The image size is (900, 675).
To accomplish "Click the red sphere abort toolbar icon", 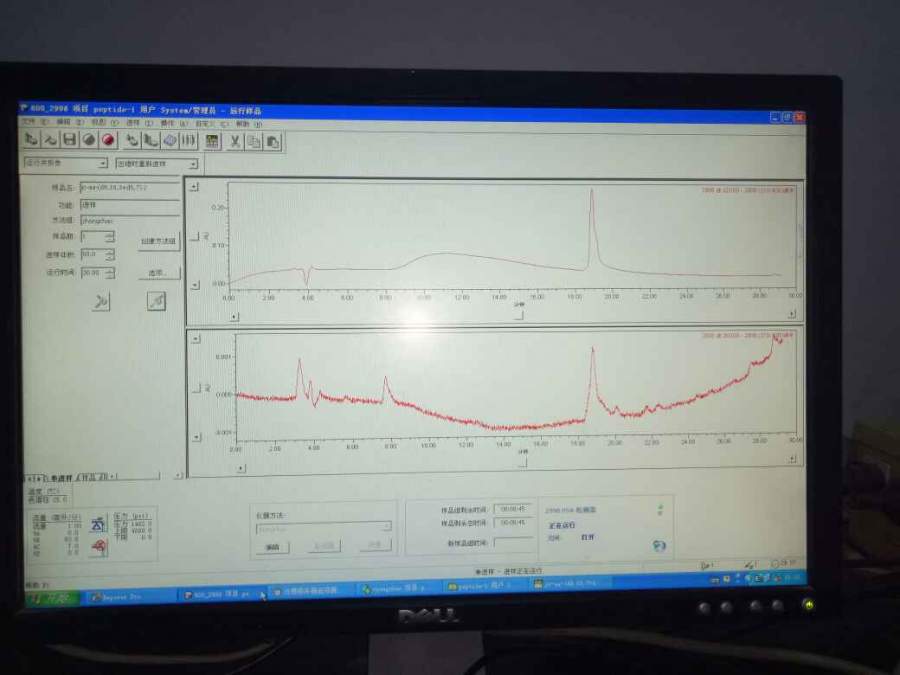I will coord(108,139).
